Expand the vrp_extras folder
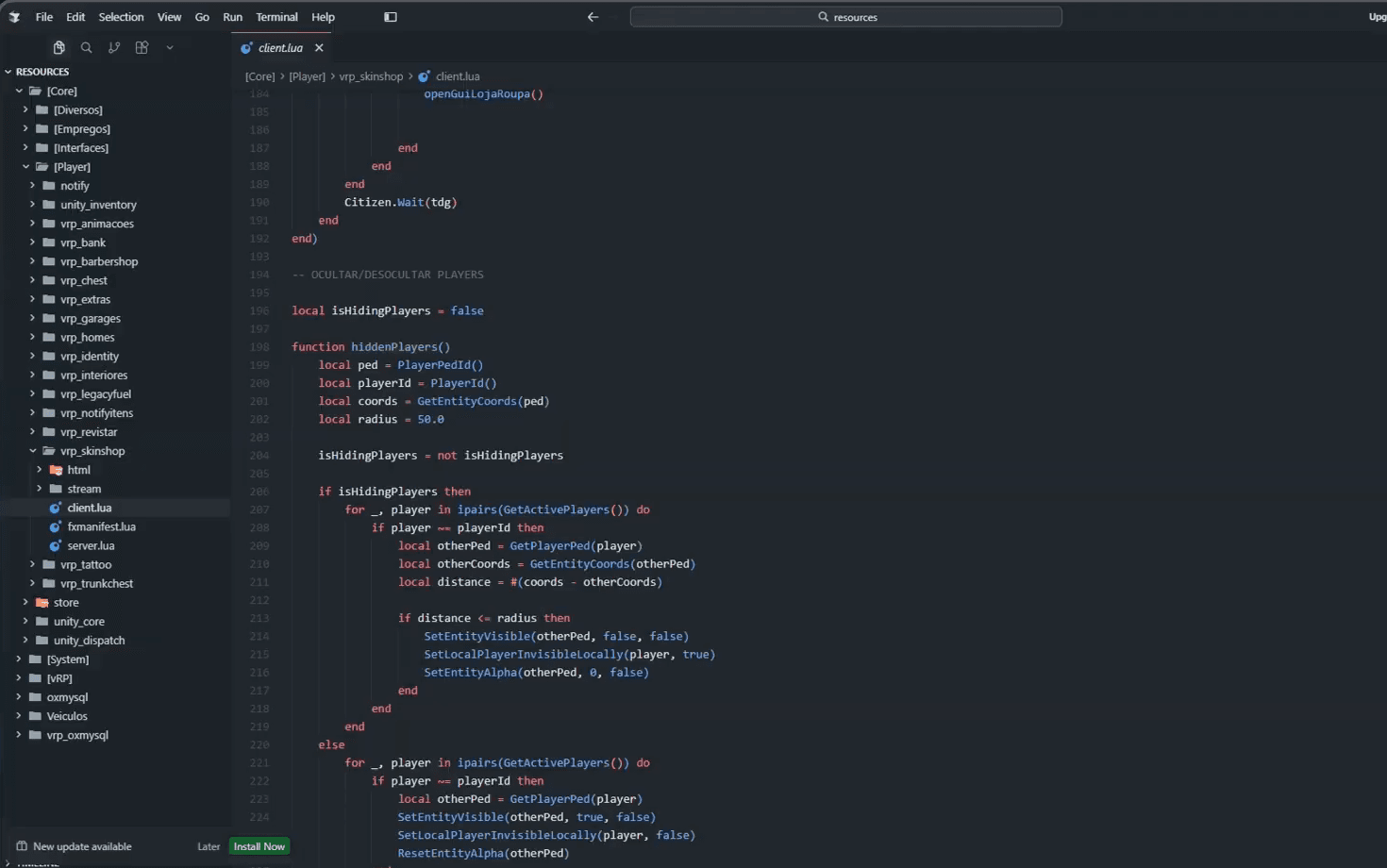This screenshot has height=868, width=1387. pos(115,299)
